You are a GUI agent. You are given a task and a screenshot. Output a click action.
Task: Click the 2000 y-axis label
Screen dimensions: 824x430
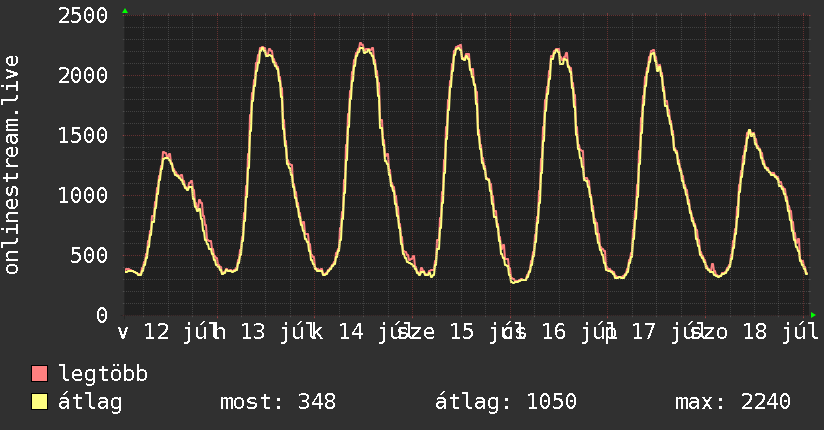coord(83,76)
